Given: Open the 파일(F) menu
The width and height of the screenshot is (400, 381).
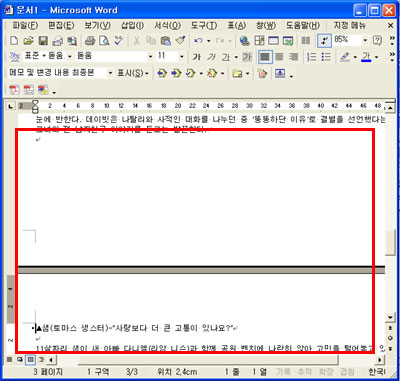Looking at the screenshot, I should (x=25, y=25).
